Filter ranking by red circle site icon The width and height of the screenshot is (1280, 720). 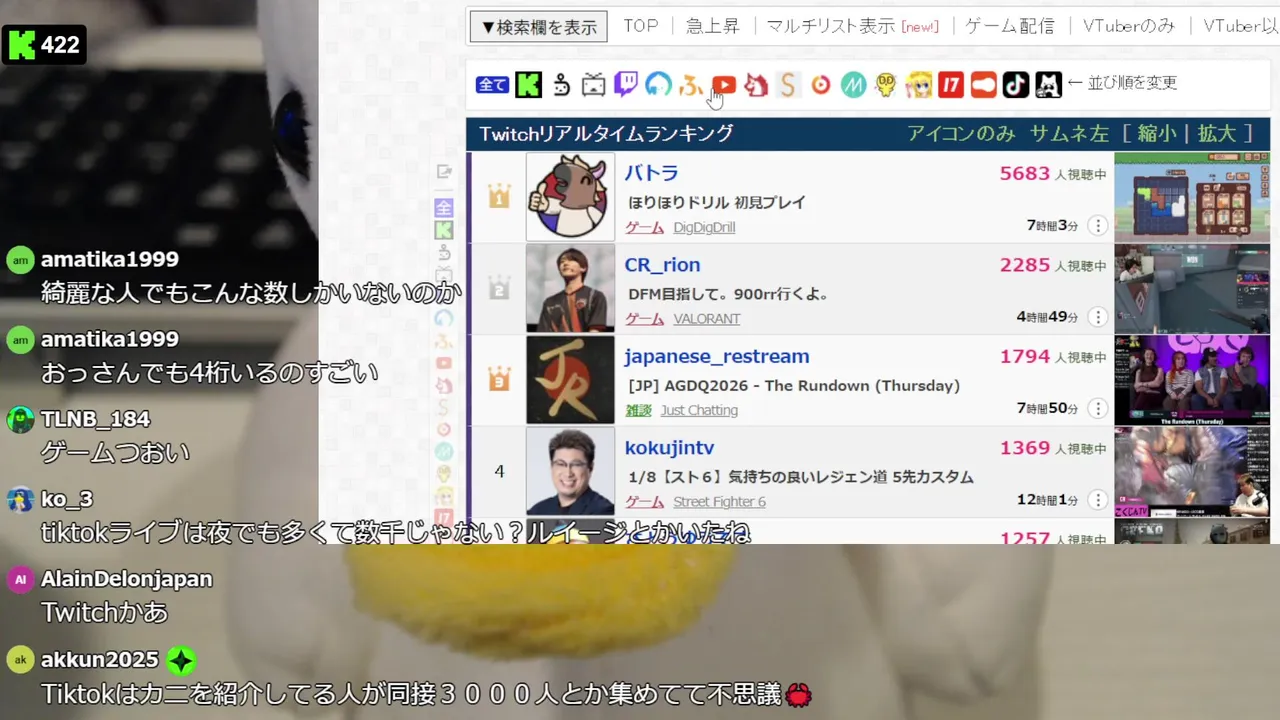821,85
